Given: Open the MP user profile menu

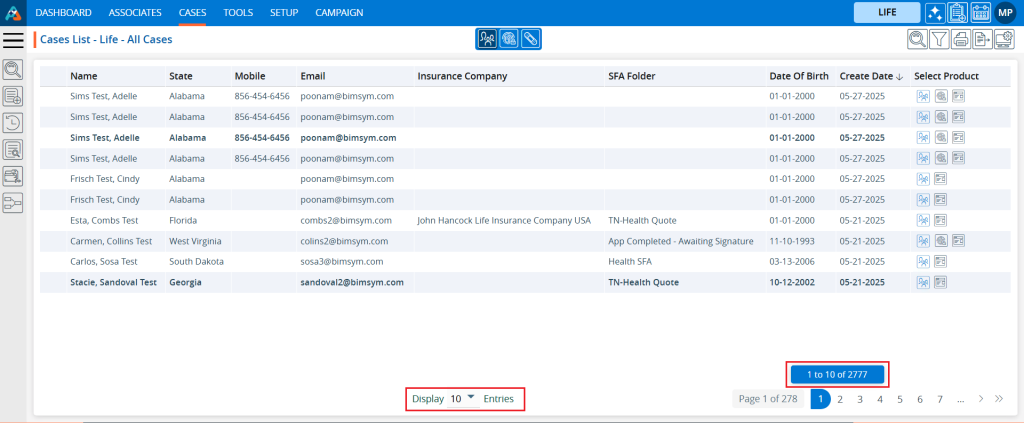Looking at the screenshot, I should pyautogui.click(x=1005, y=12).
